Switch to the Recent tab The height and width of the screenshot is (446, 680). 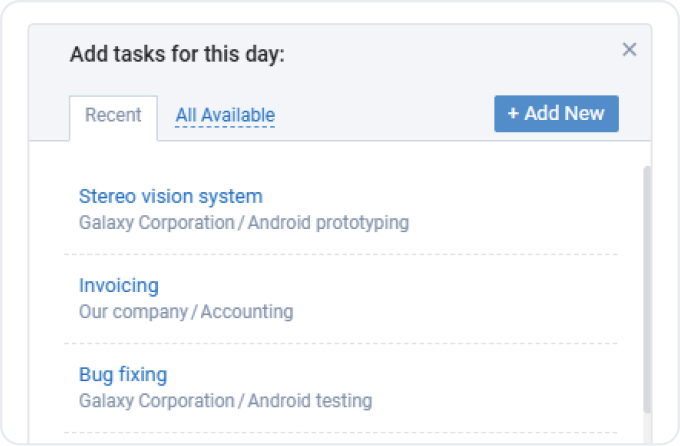113,115
